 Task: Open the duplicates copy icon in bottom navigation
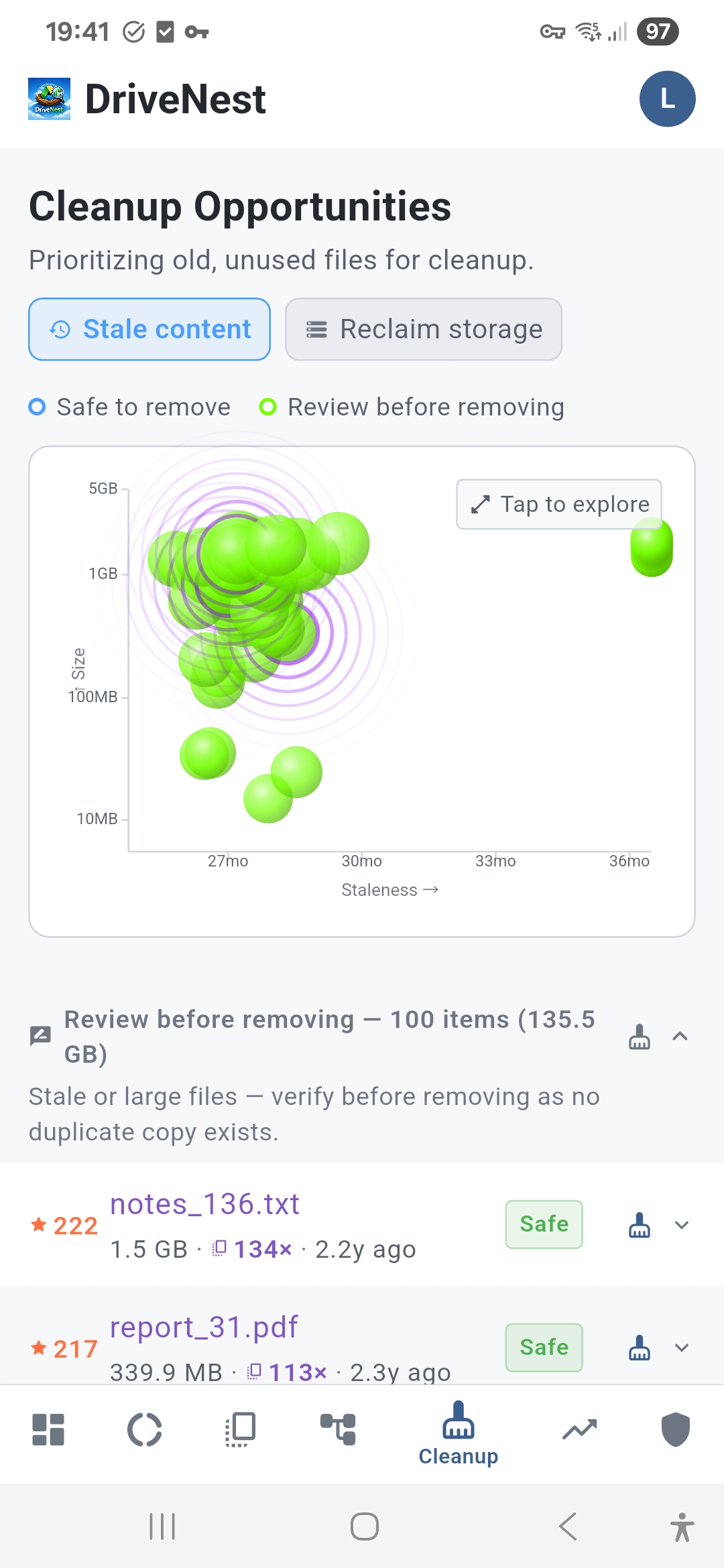[241, 1429]
